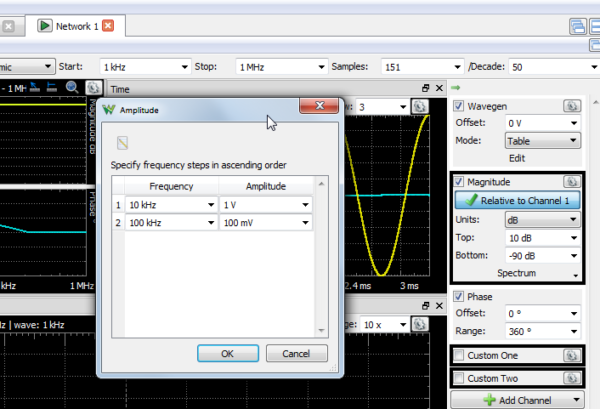Toggle the Magnitude checkbox
The height and width of the screenshot is (409, 600).
point(458,182)
